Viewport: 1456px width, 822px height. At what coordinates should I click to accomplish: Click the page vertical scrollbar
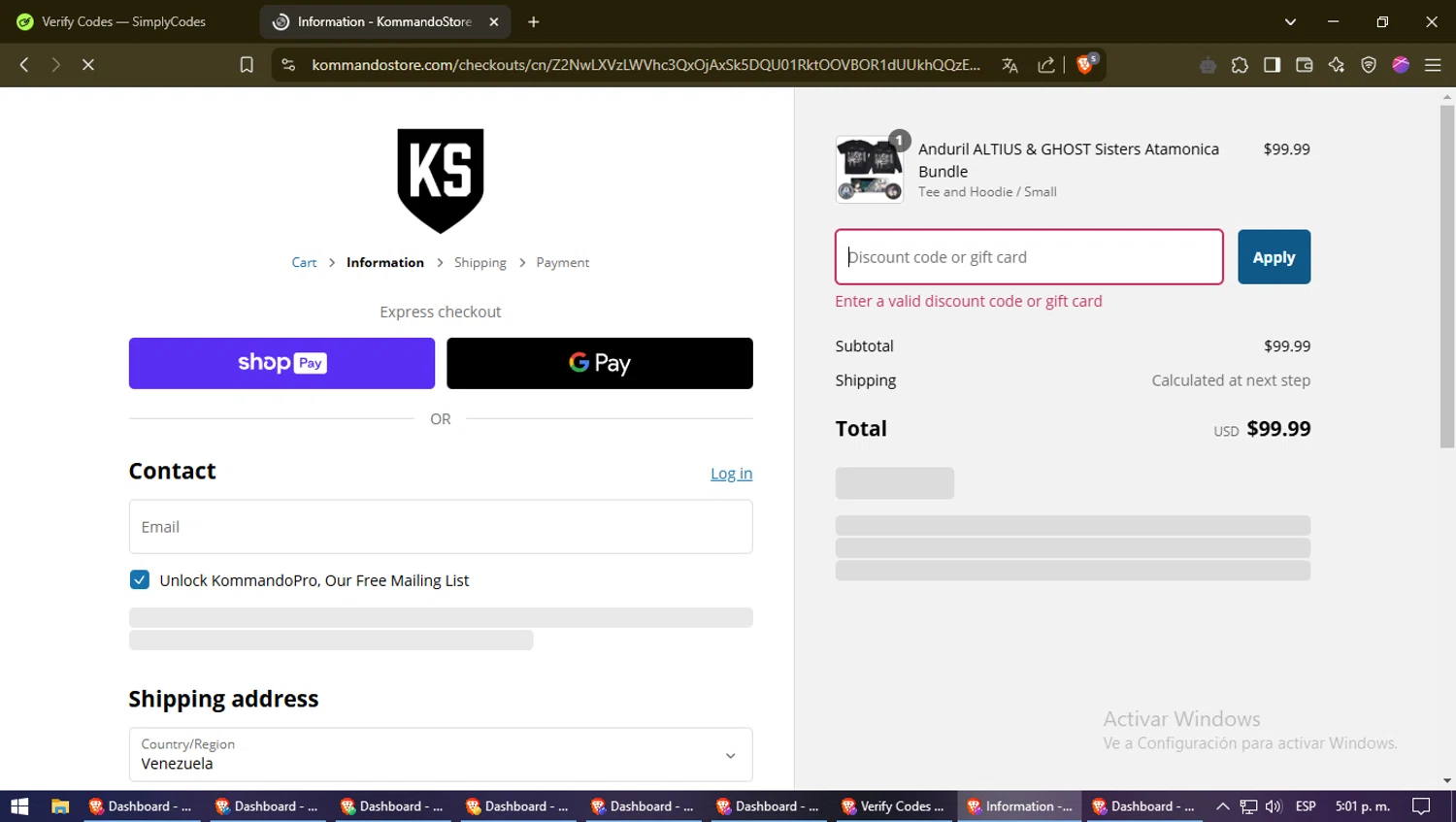(x=1447, y=277)
